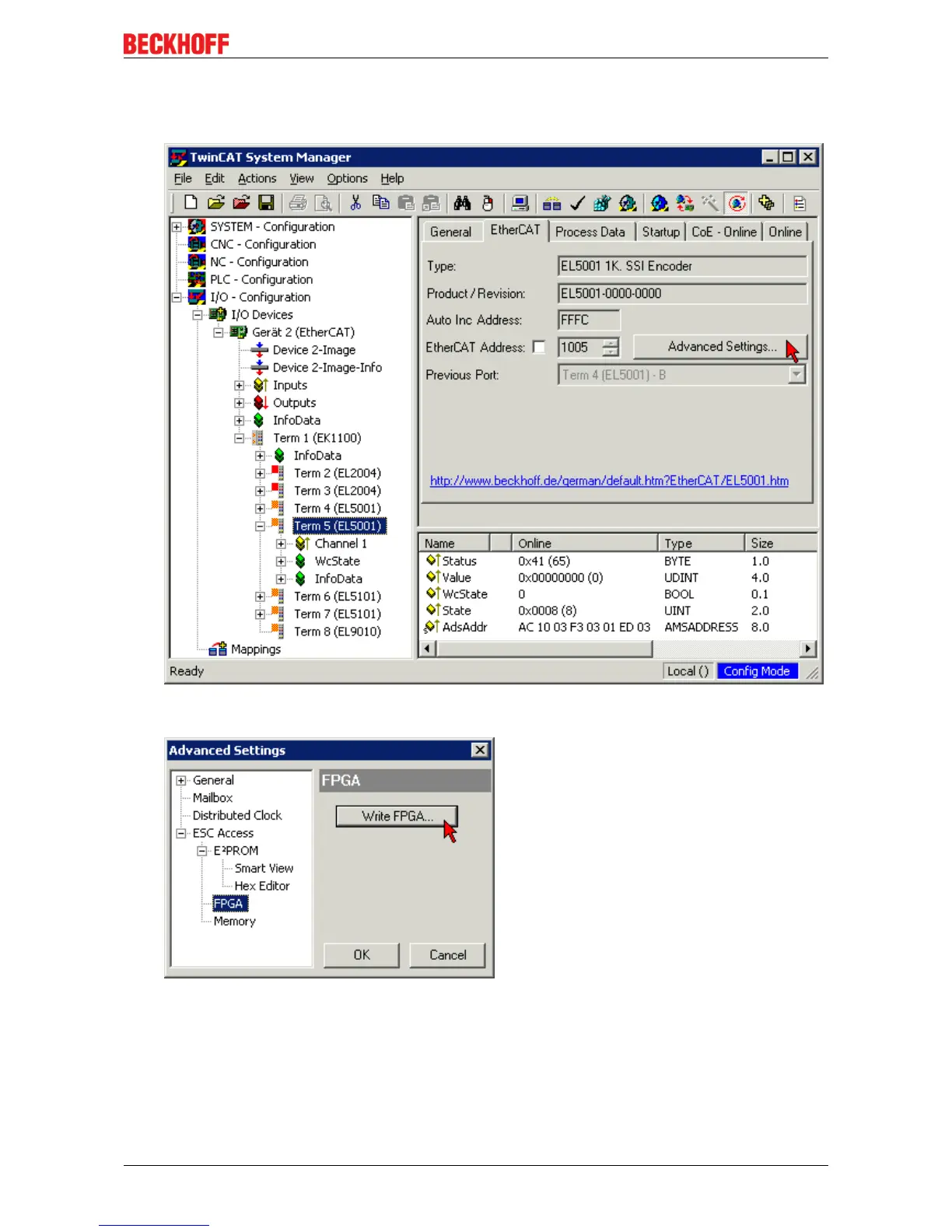
Task: Click the variable list's horizontal scrollbar left arrow
Action: point(428,648)
